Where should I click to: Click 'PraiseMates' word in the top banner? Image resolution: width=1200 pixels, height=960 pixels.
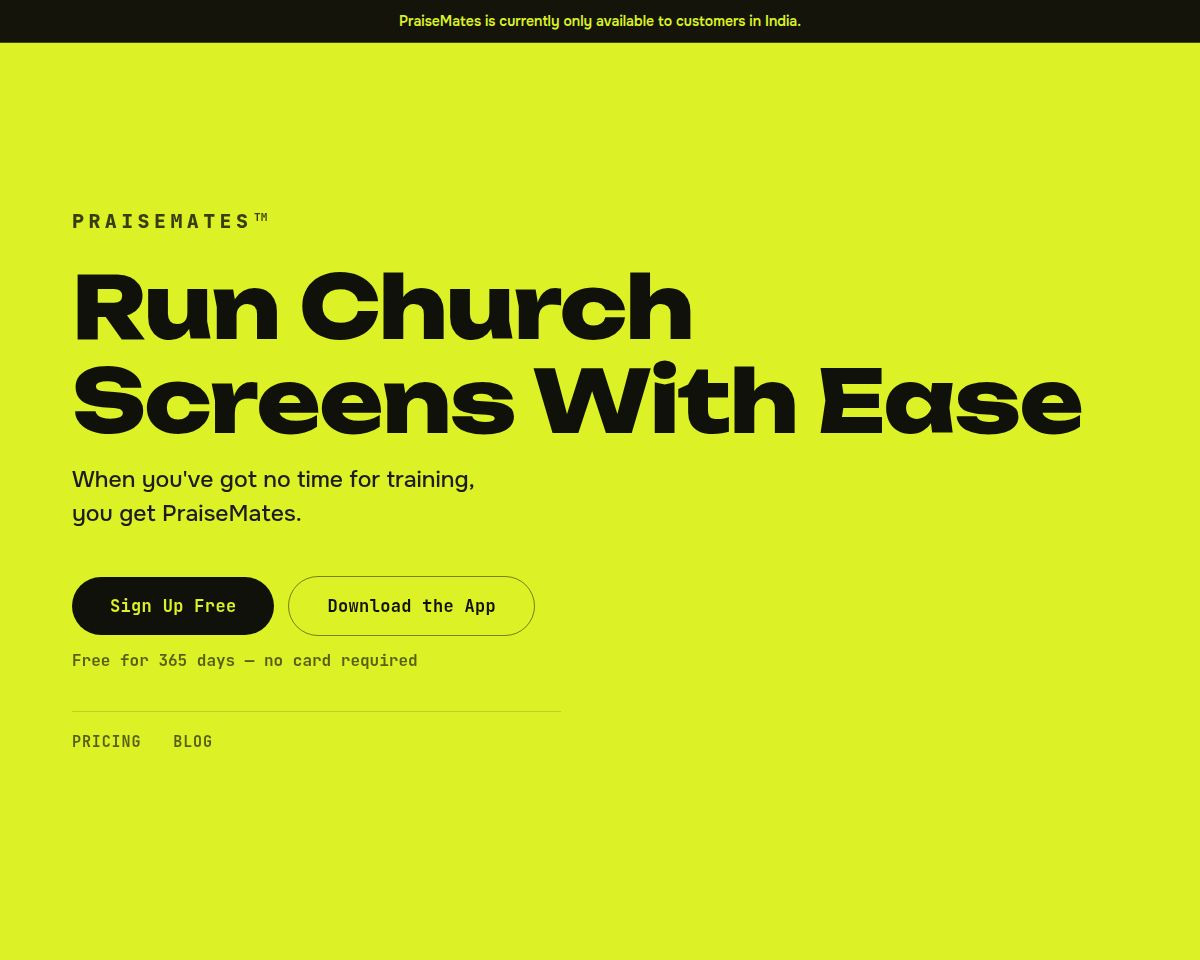[x=440, y=21]
